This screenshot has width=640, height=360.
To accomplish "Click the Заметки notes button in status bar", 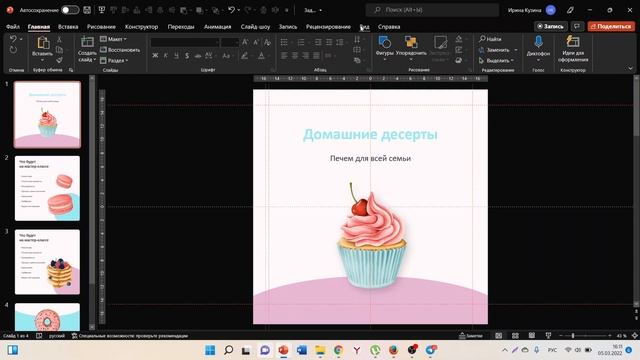I will (471, 336).
